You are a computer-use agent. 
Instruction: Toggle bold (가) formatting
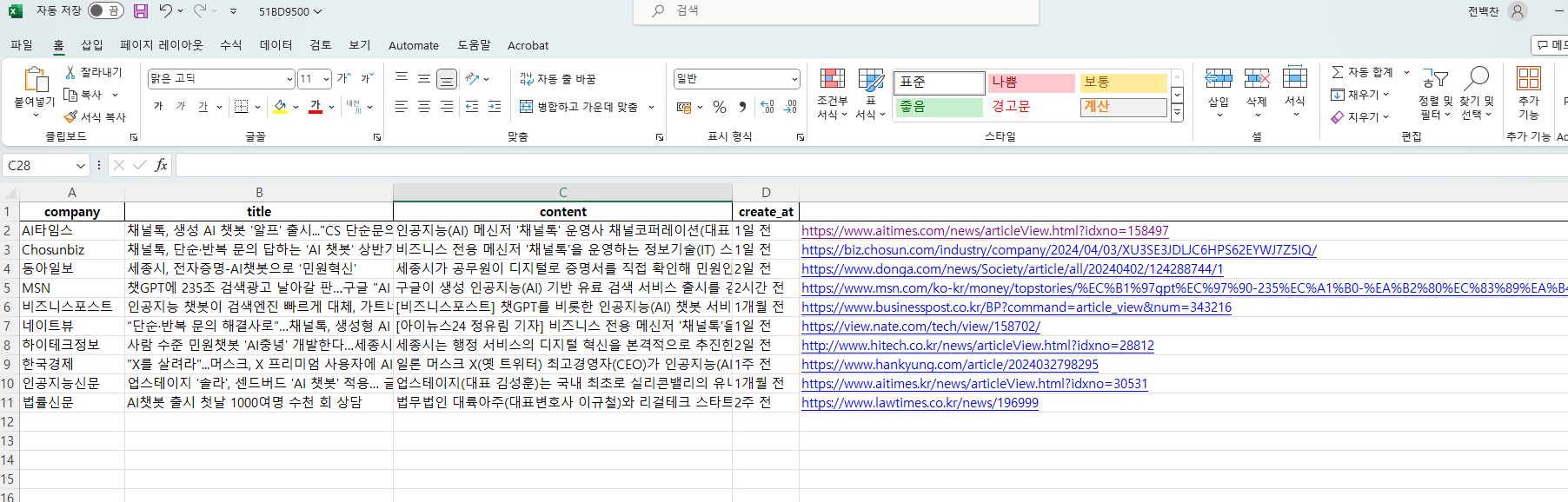(x=158, y=107)
